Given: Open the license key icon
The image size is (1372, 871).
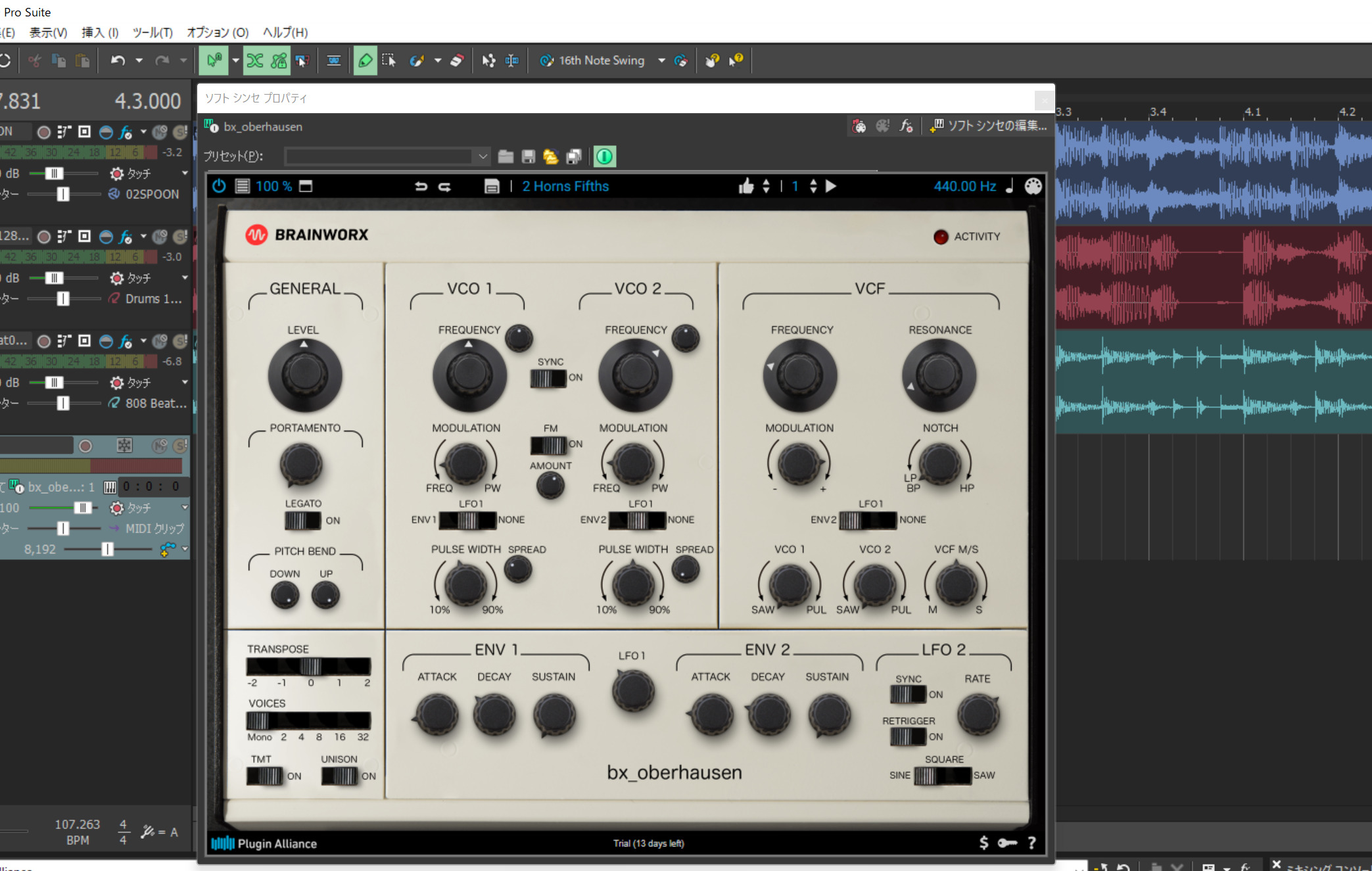Looking at the screenshot, I should pyautogui.click(x=1007, y=843).
